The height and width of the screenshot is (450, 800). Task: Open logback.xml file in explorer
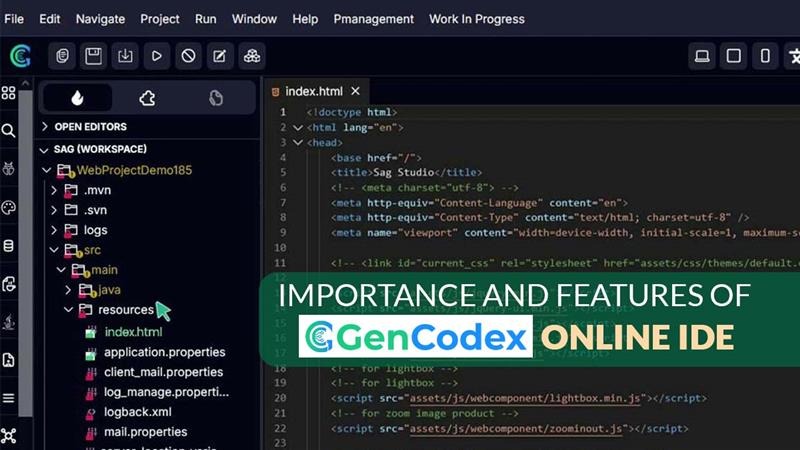point(137,412)
